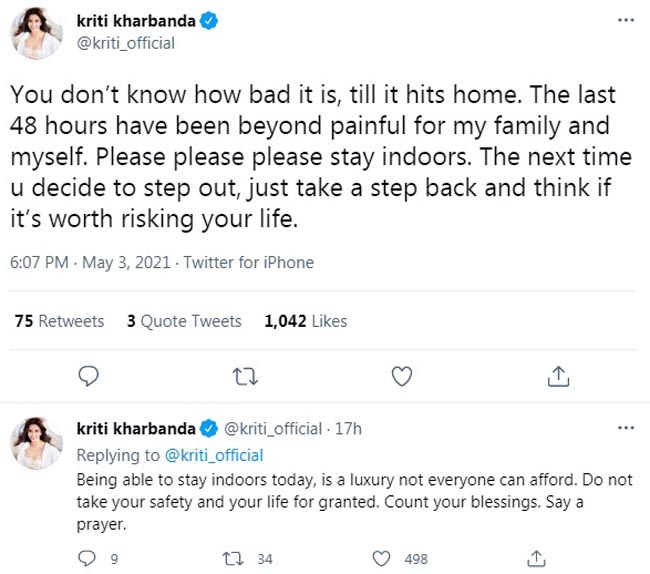Click the avatar beside the reply tweet
Screen dimensions: 650x574
[x=38, y=443]
